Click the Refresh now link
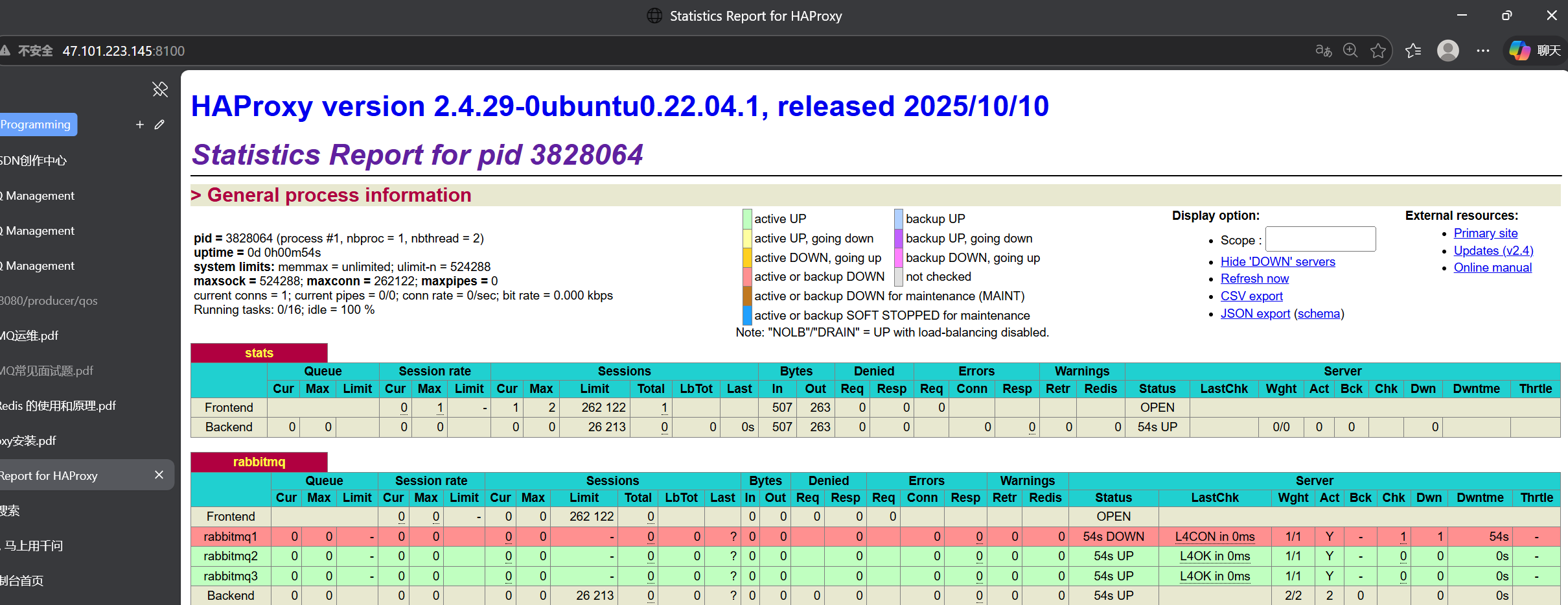The width and height of the screenshot is (1568, 605). point(1254,278)
